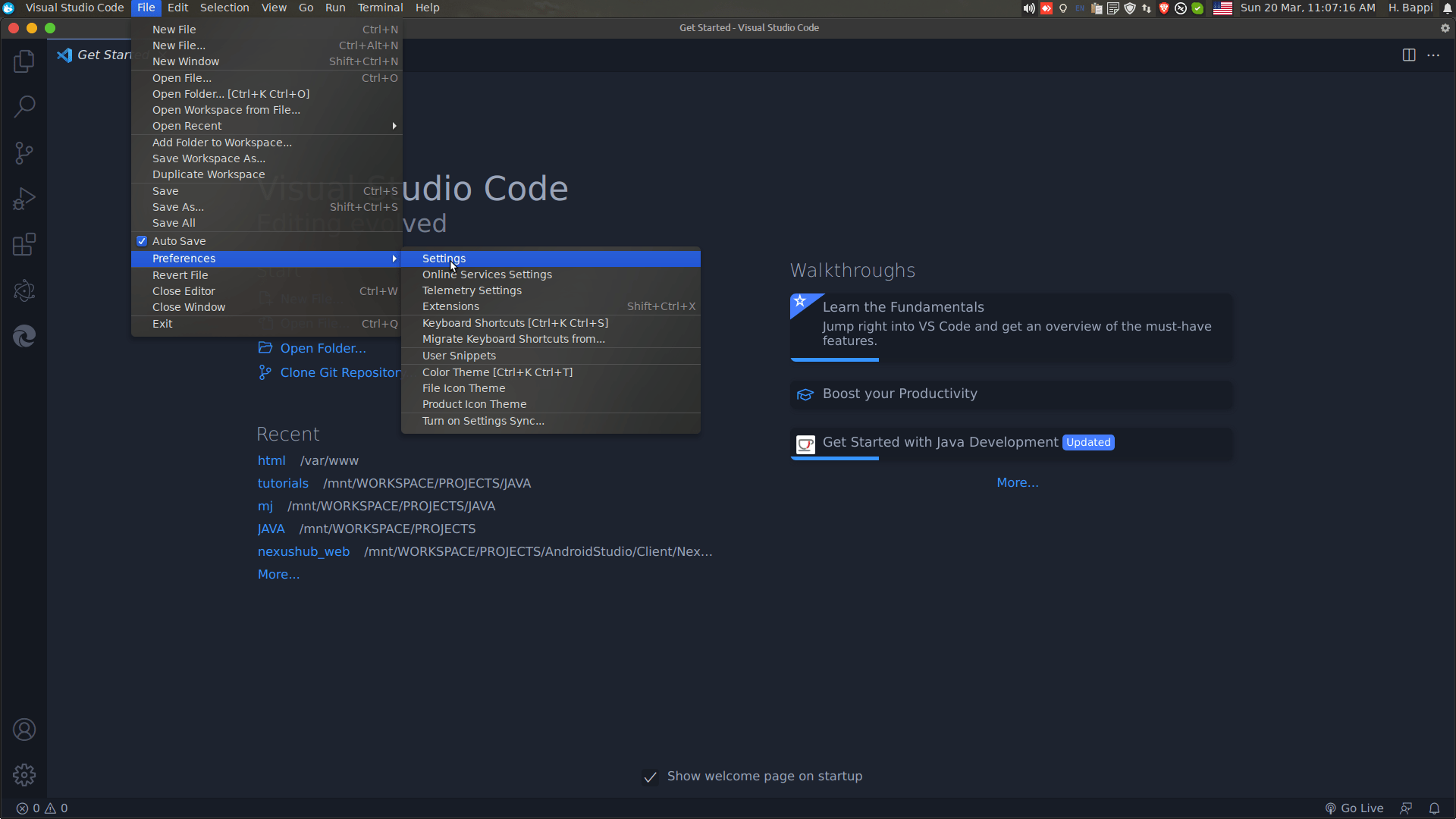Open the tutorials recent project link
The width and height of the screenshot is (1456, 819).
click(283, 483)
